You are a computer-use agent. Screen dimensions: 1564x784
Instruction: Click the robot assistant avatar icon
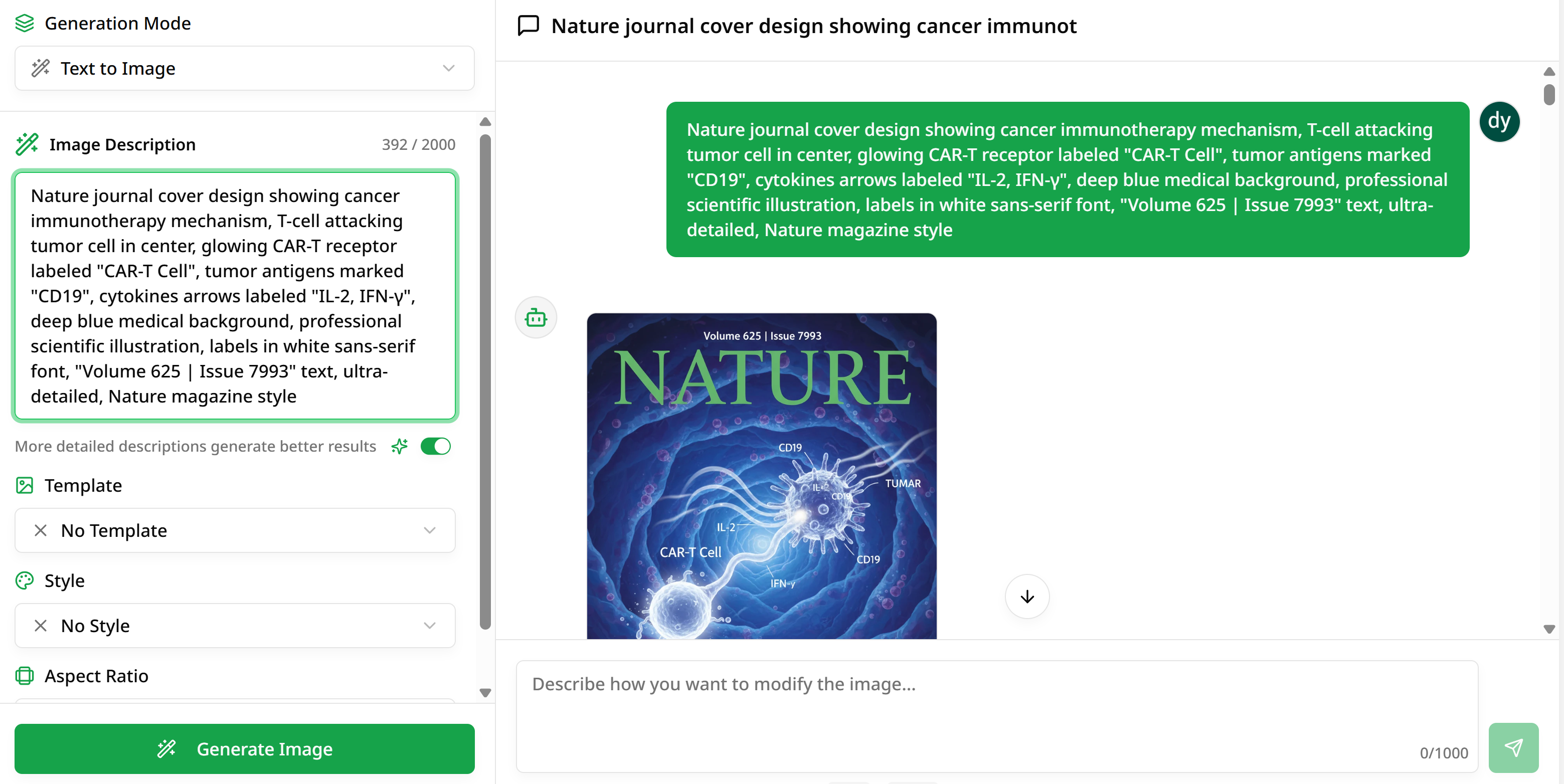[536, 317]
